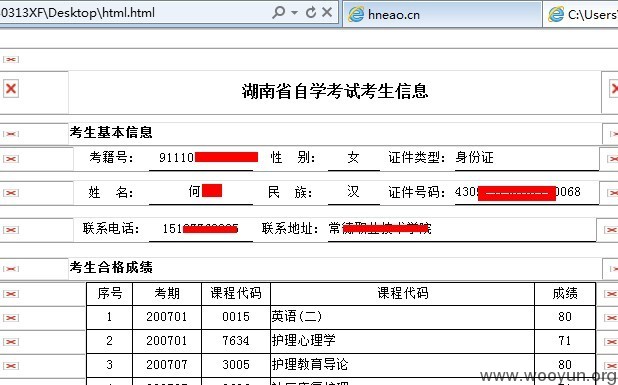The image size is (618, 385).
Task: Click the IE icon on hneao.cn tab
Action: point(356,15)
